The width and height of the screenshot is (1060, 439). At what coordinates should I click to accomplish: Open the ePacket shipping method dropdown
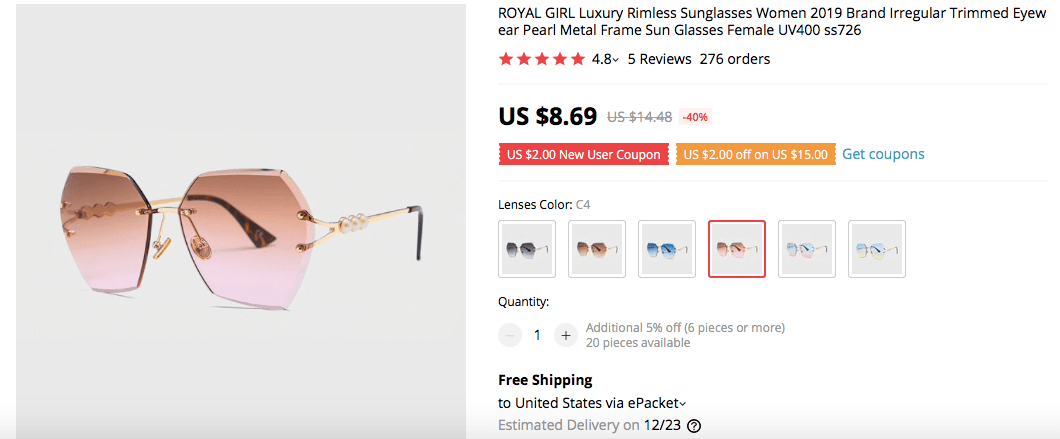[x=683, y=404]
